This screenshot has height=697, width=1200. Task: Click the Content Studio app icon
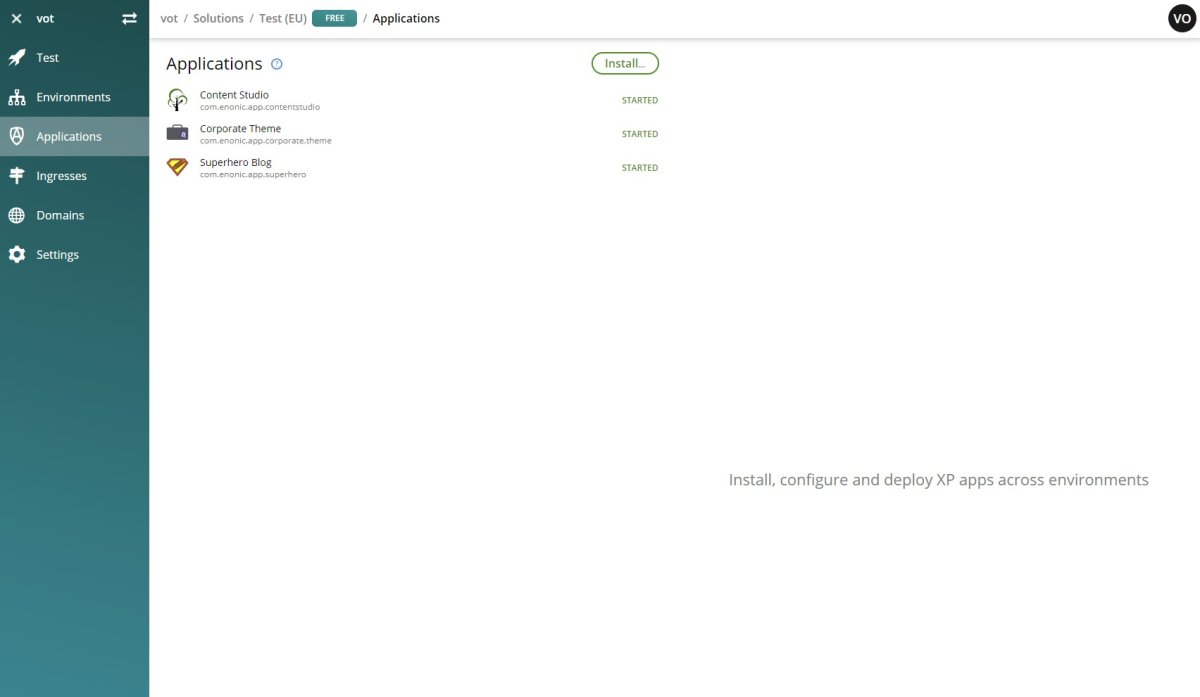click(x=177, y=99)
